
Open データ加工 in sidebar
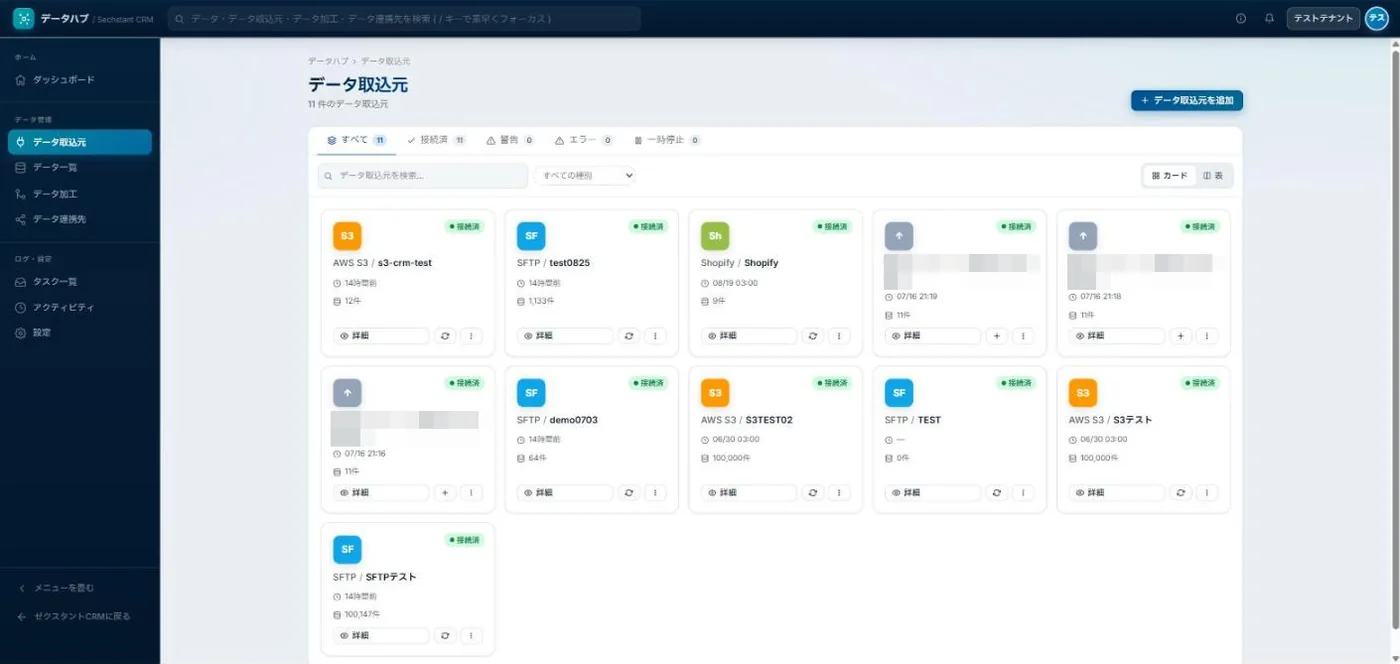(80, 194)
